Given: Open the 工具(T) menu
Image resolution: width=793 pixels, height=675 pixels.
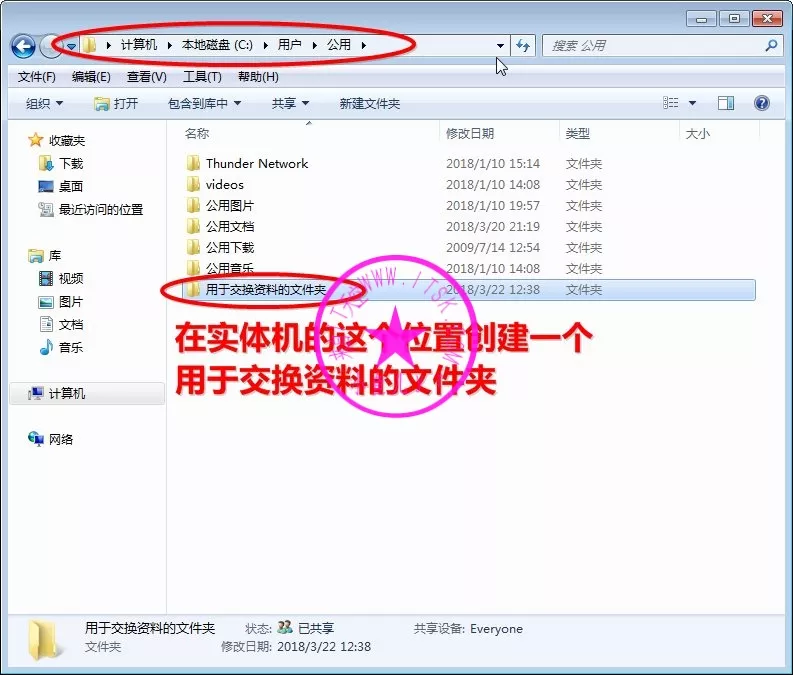Looking at the screenshot, I should [202, 77].
